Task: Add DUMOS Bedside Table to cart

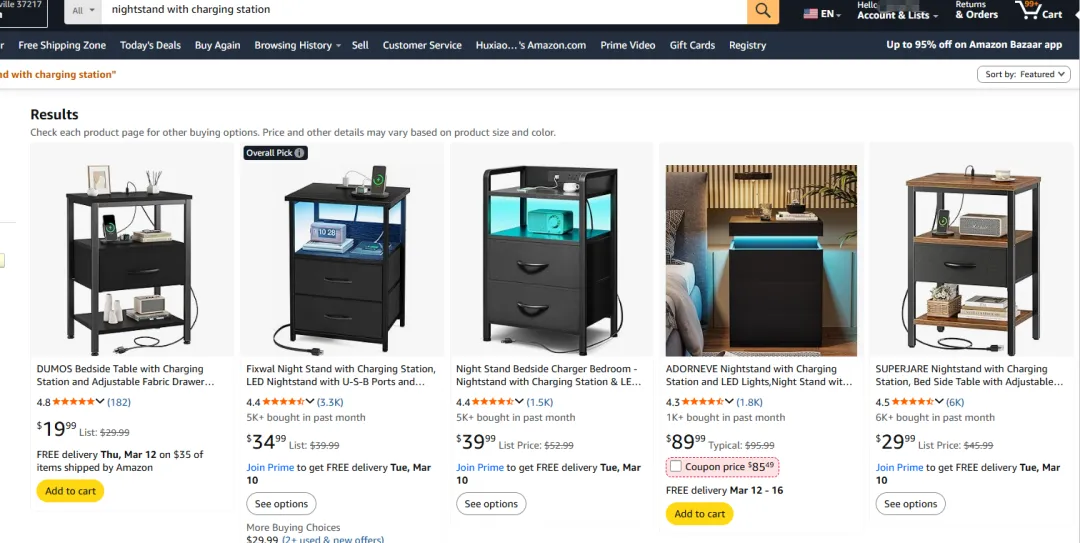Action: pyautogui.click(x=70, y=491)
